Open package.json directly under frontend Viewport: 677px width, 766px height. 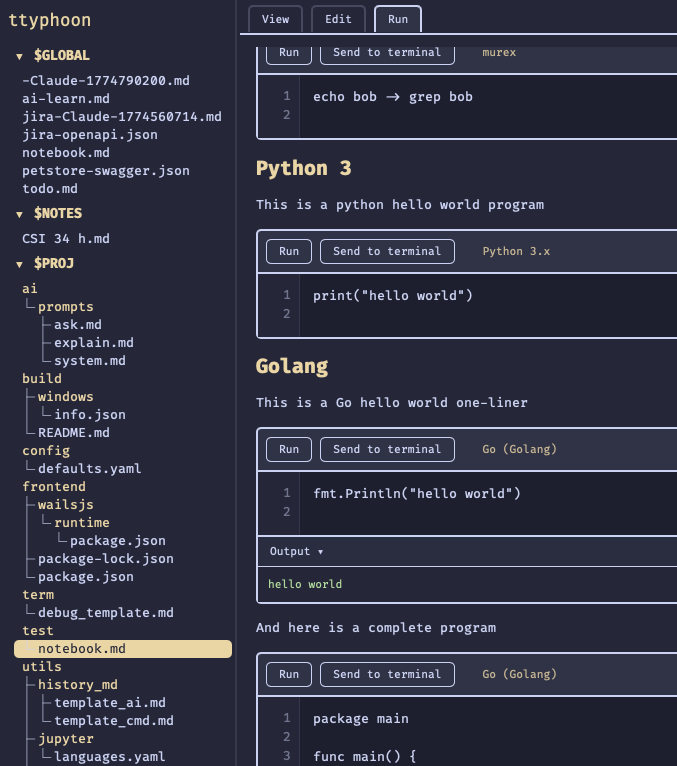(x=86, y=577)
